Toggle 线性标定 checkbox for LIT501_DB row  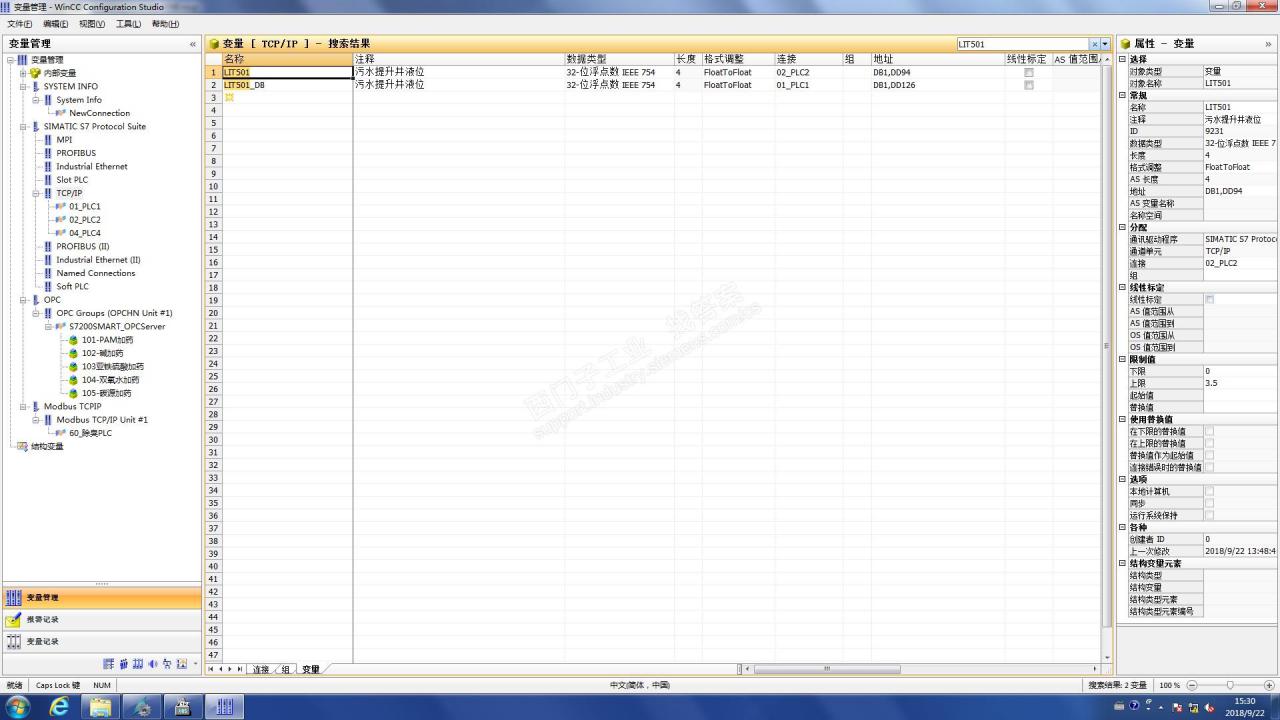point(1028,85)
